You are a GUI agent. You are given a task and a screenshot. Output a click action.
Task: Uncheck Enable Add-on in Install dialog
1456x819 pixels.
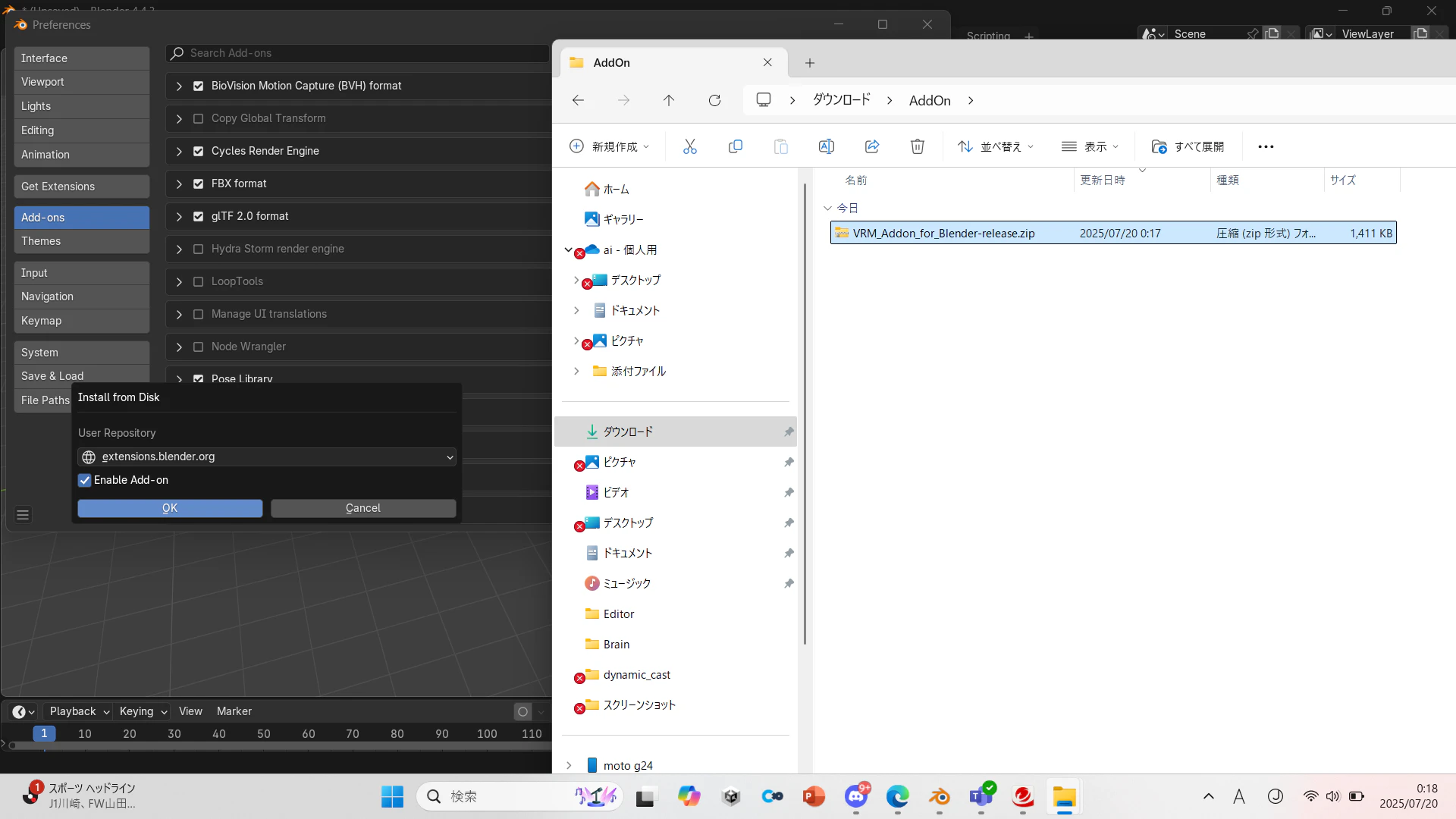[x=85, y=480]
